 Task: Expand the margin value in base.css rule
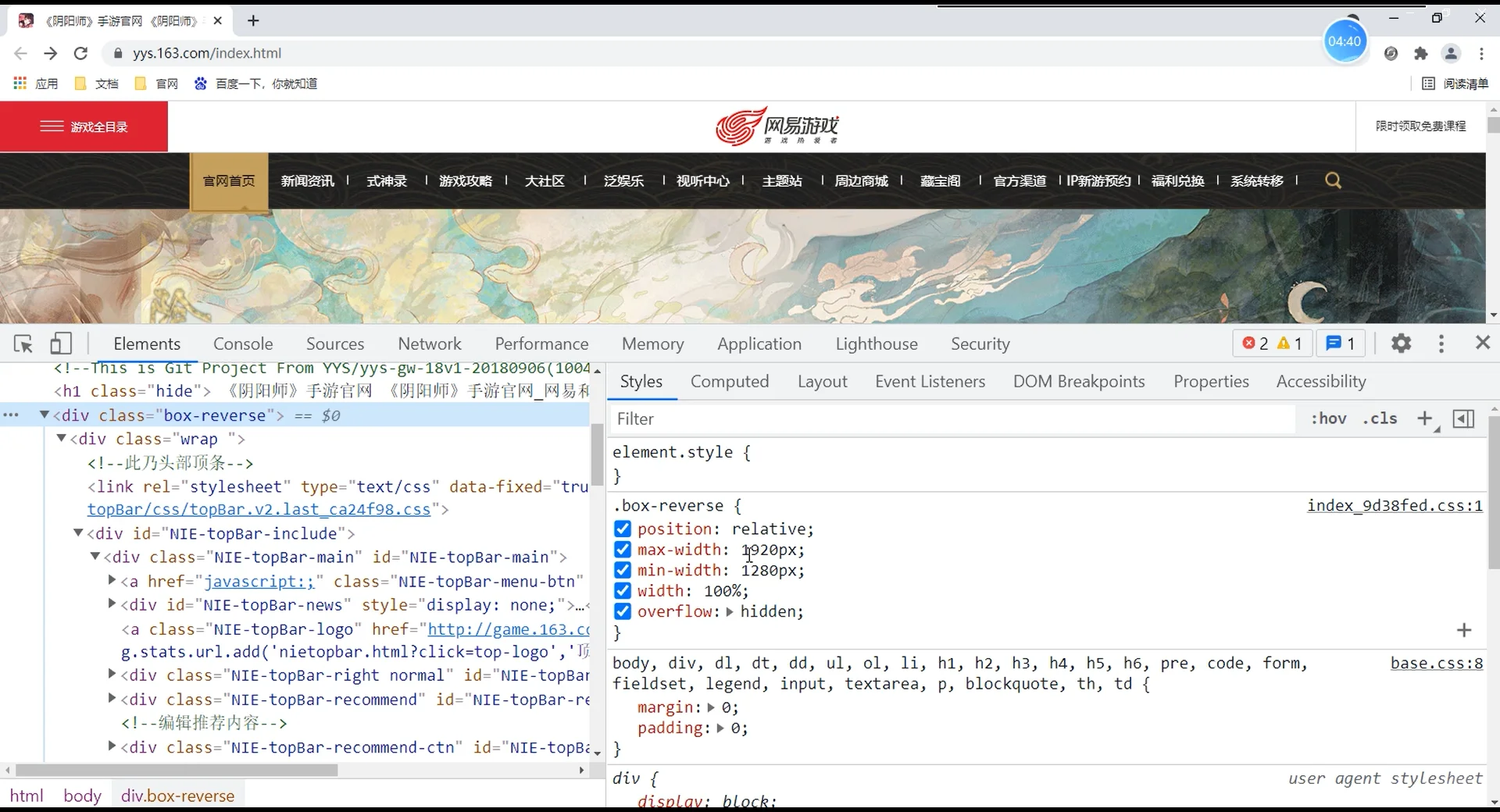click(x=709, y=708)
